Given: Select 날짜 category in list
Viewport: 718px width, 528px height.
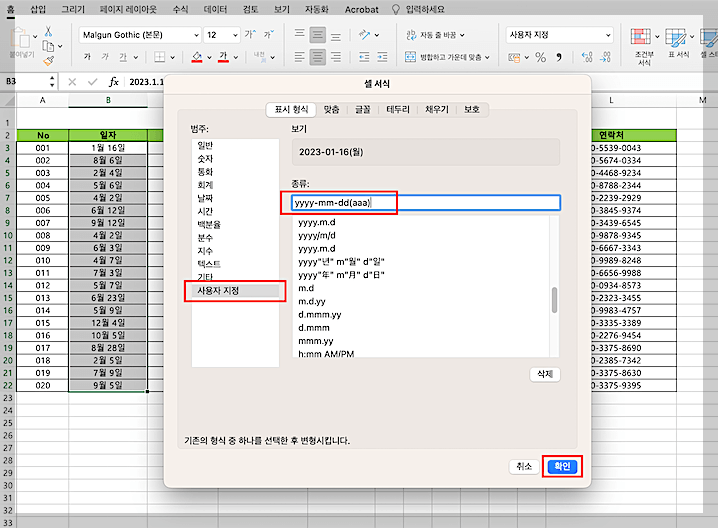Looking at the screenshot, I should click(205, 198).
